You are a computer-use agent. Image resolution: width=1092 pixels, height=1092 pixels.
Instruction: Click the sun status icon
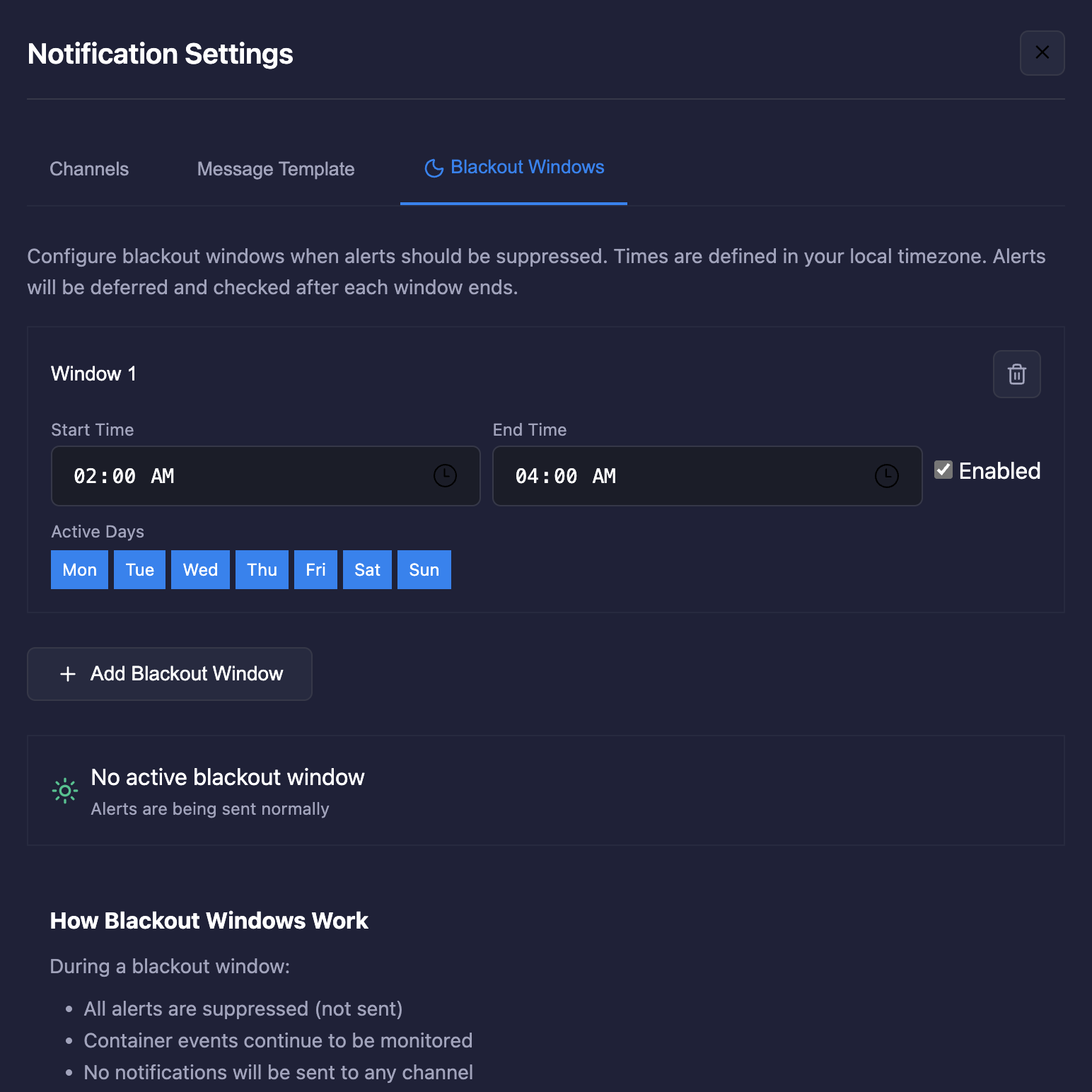tap(65, 791)
